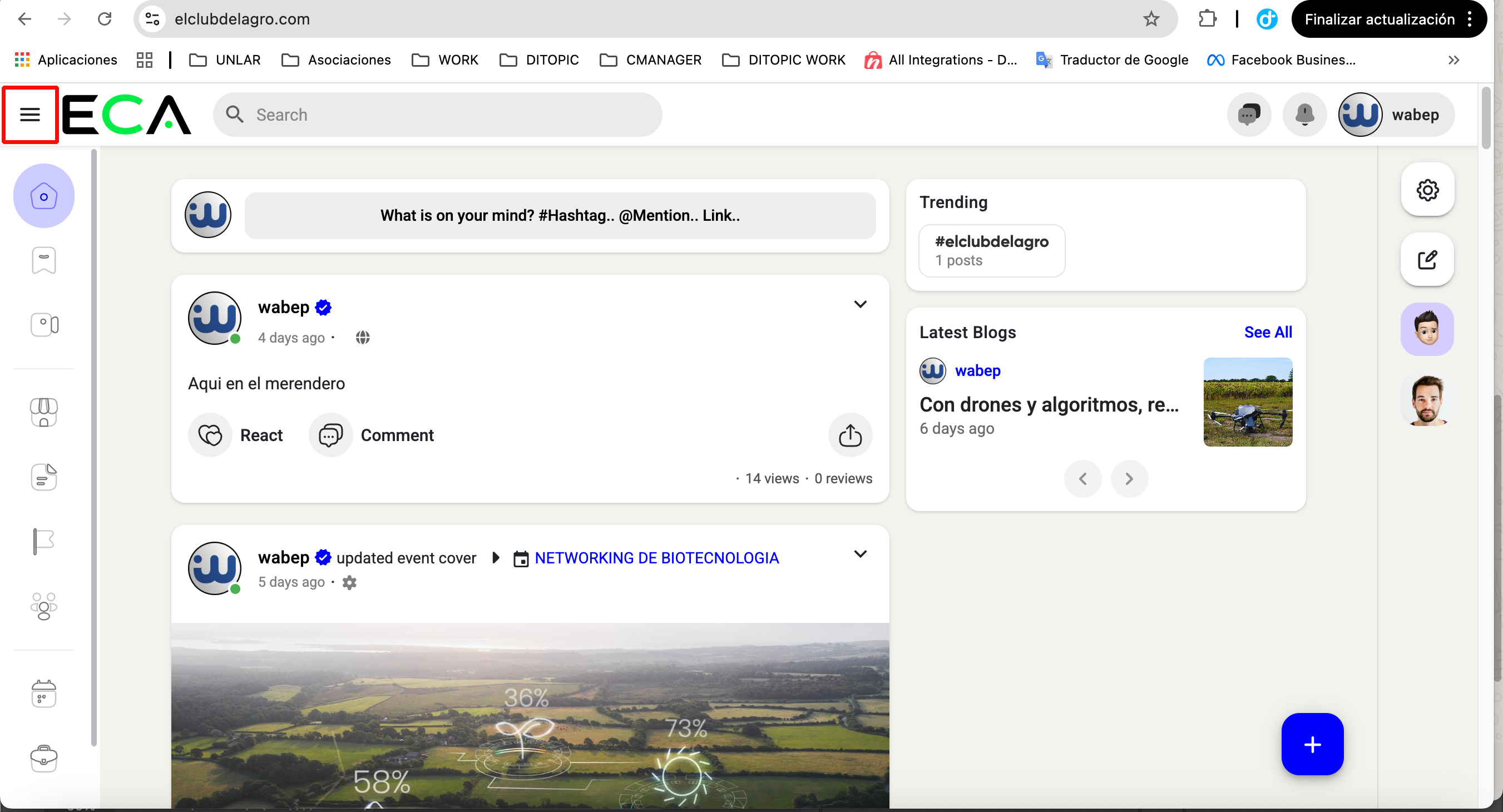Expand options of the event cover post
This screenshot has height=812, width=1503.
pos(860,554)
